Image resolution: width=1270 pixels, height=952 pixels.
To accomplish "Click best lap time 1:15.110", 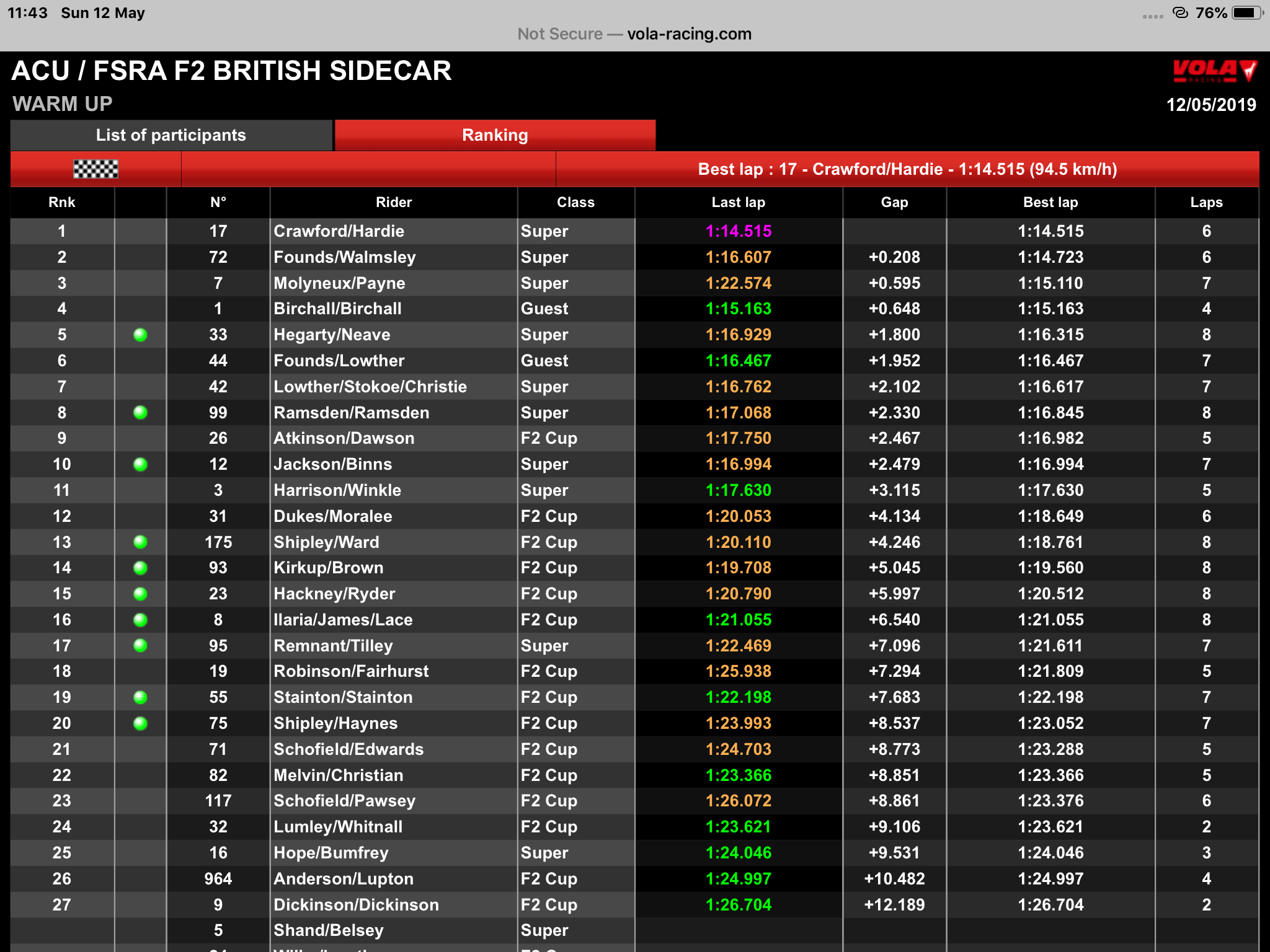I will coord(1050,283).
